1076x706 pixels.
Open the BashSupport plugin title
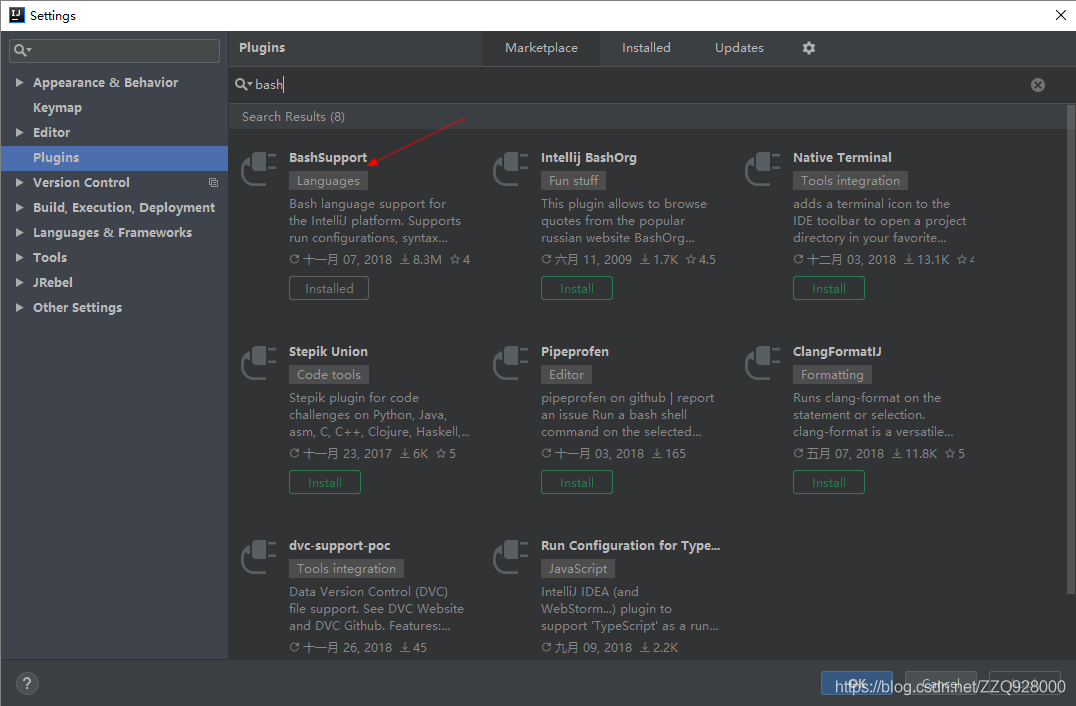[x=328, y=158]
